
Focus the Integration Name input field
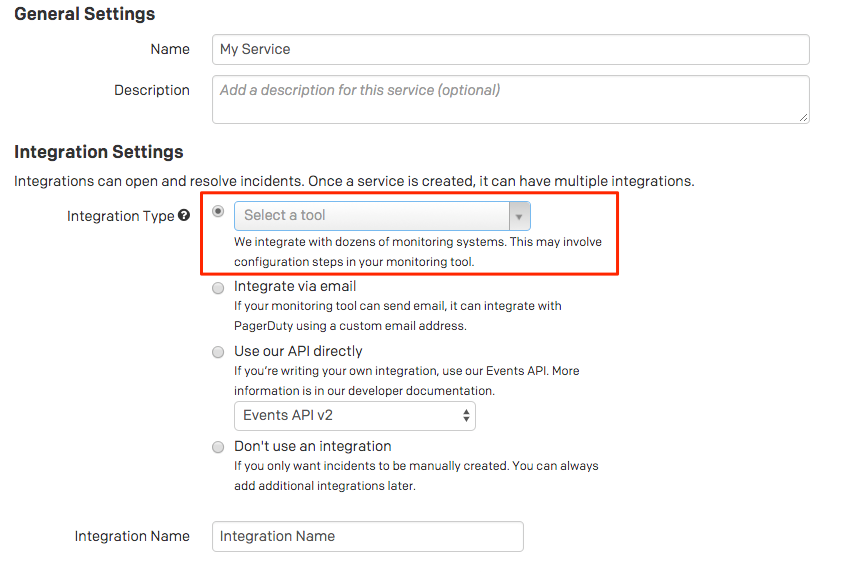367,536
